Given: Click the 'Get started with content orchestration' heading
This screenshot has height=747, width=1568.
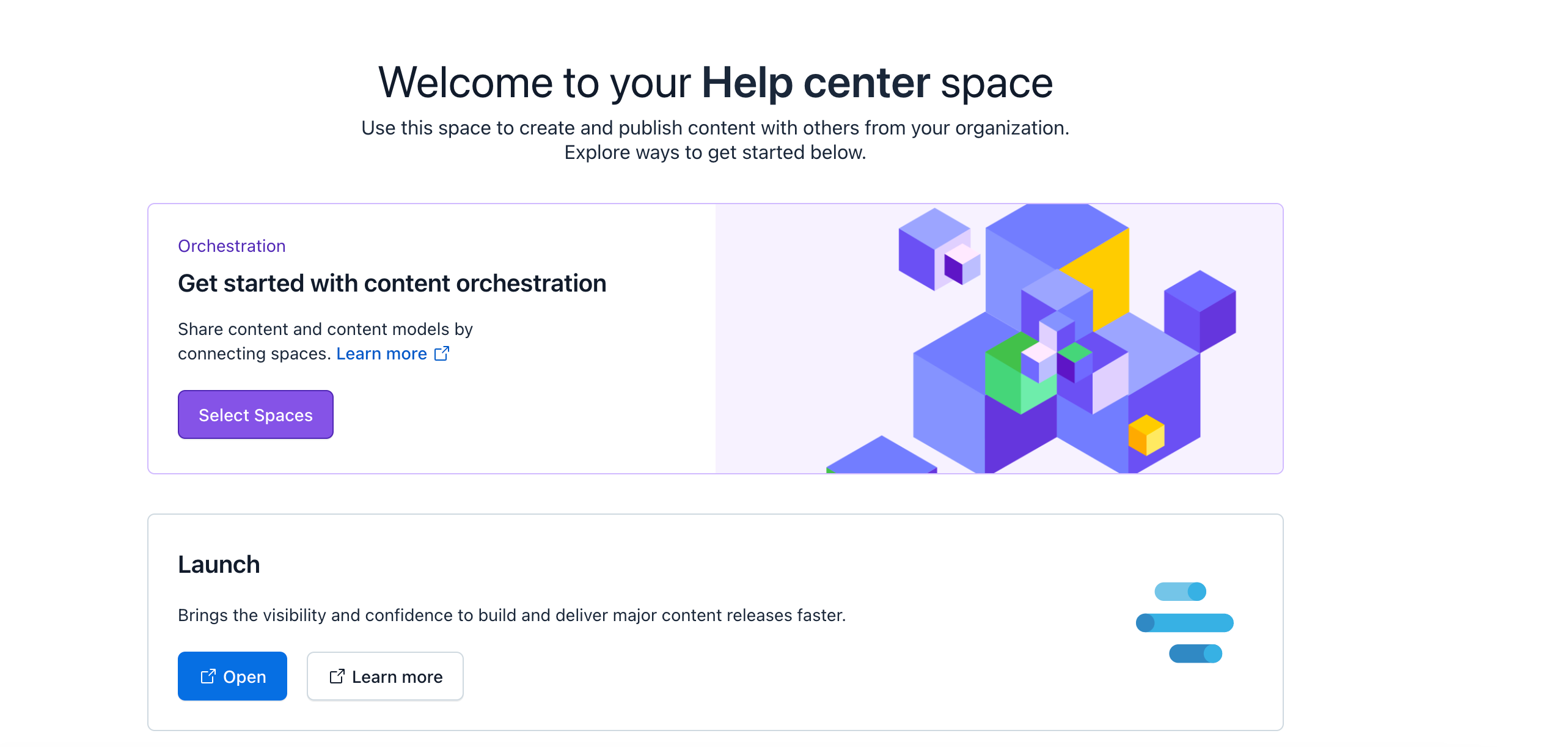Looking at the screenshot, I should pyautogui.click(x=392, y=284).
